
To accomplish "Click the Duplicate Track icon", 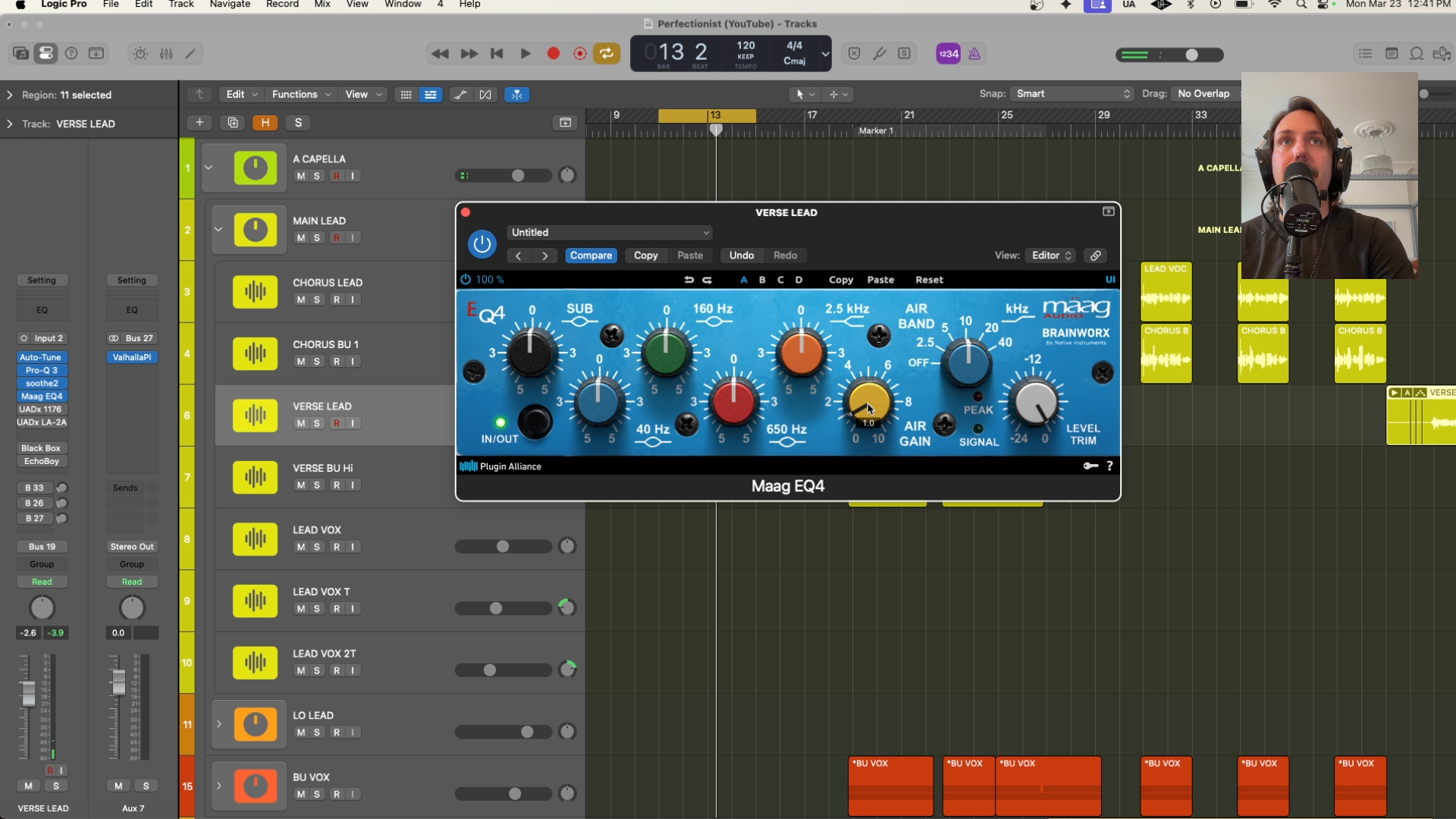I will (233, 123).
